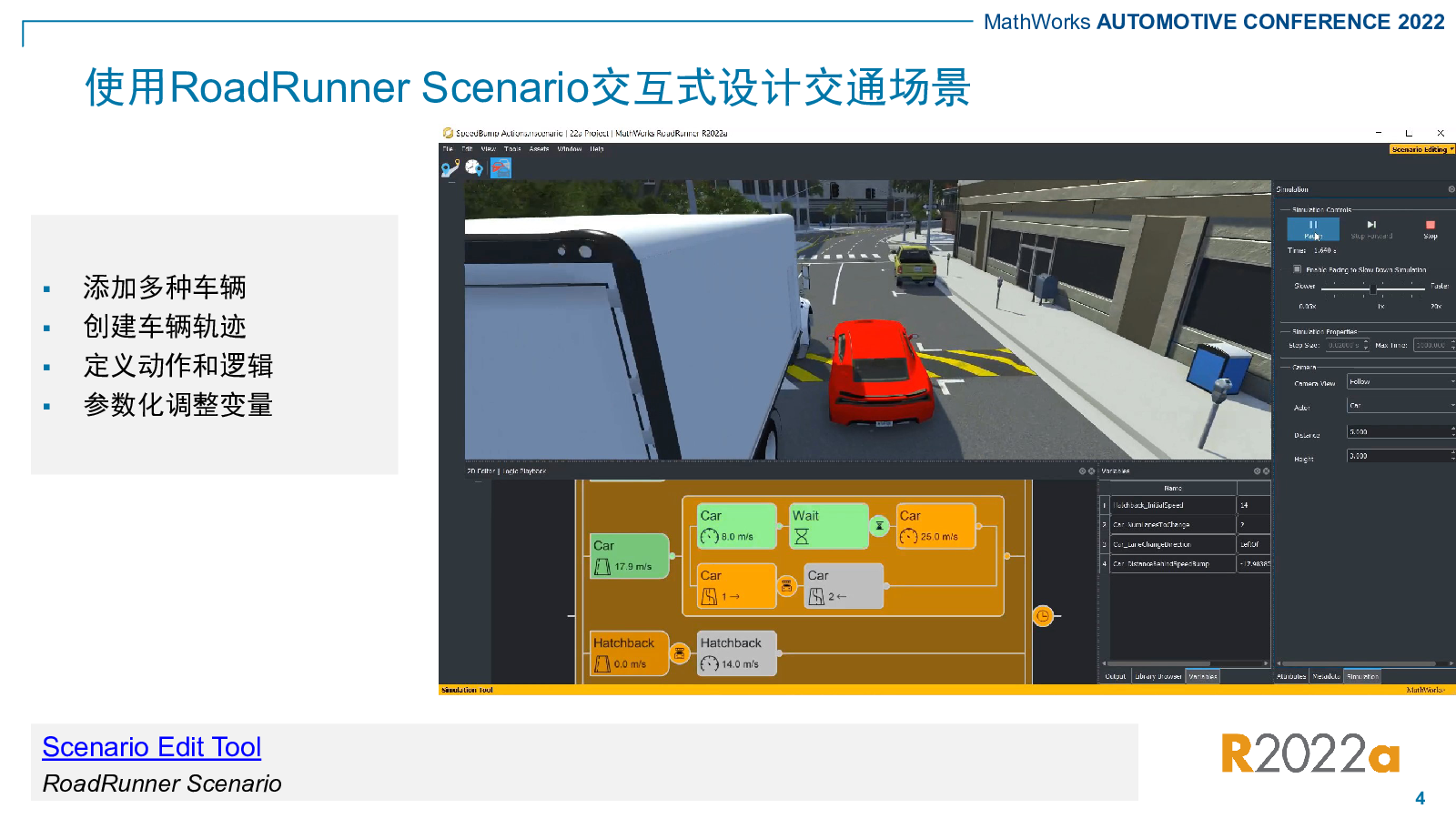Click the car condition icon after Hatchback 0.0
The width and height of the screenshot is (1456, 819).
[x=679, y=653]
